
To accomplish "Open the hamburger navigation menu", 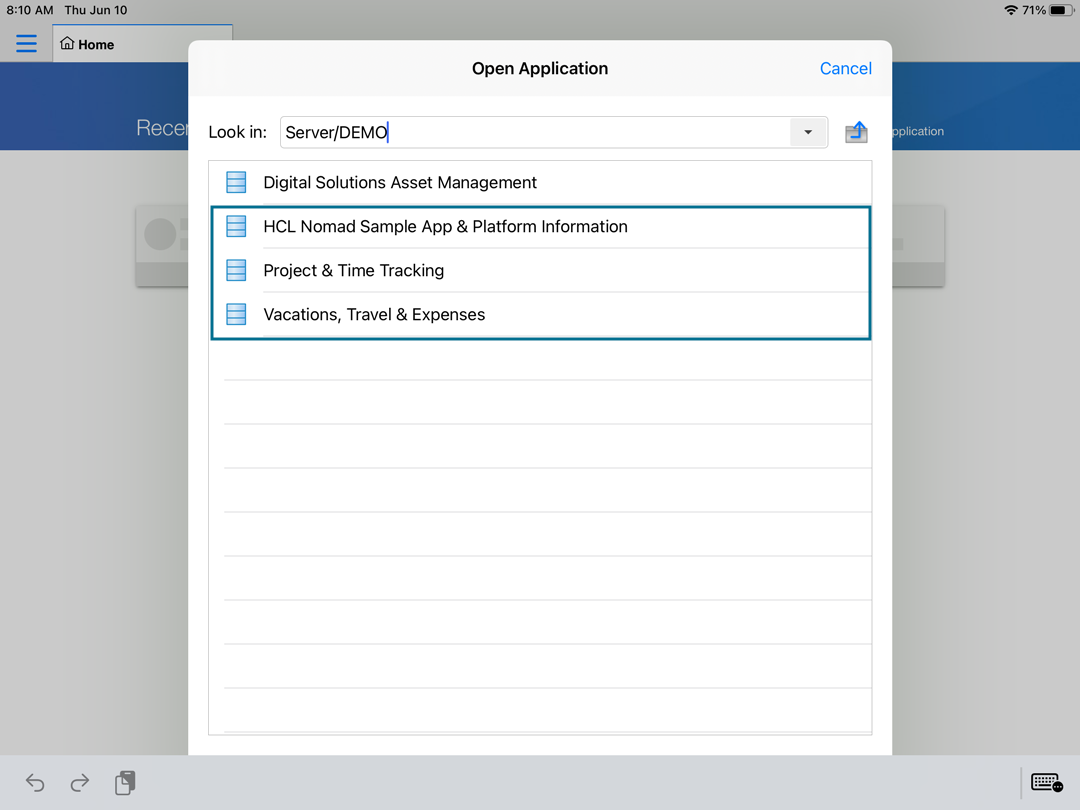I will tap(26, 43).
